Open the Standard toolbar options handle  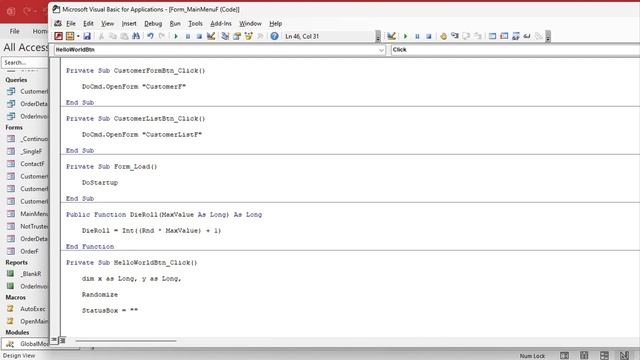pos(378,37)
